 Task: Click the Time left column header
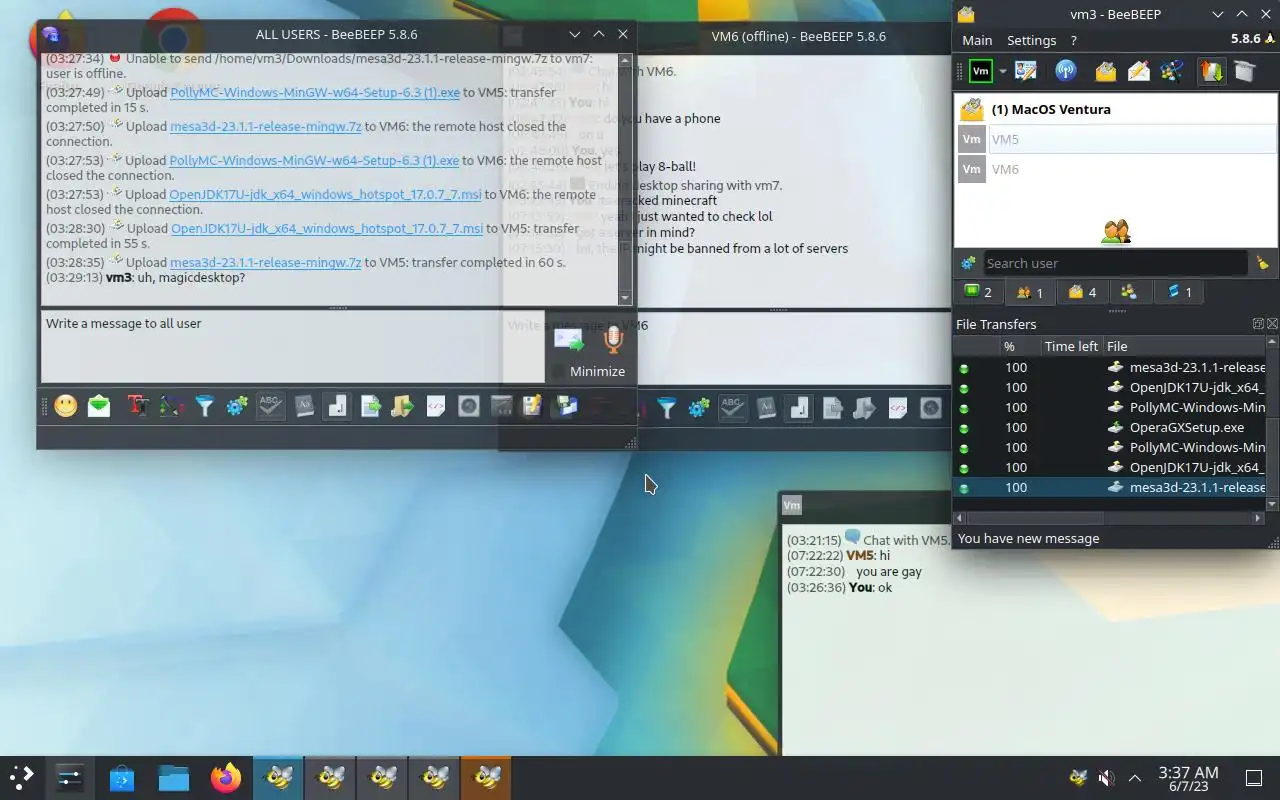click(1071, 346)
